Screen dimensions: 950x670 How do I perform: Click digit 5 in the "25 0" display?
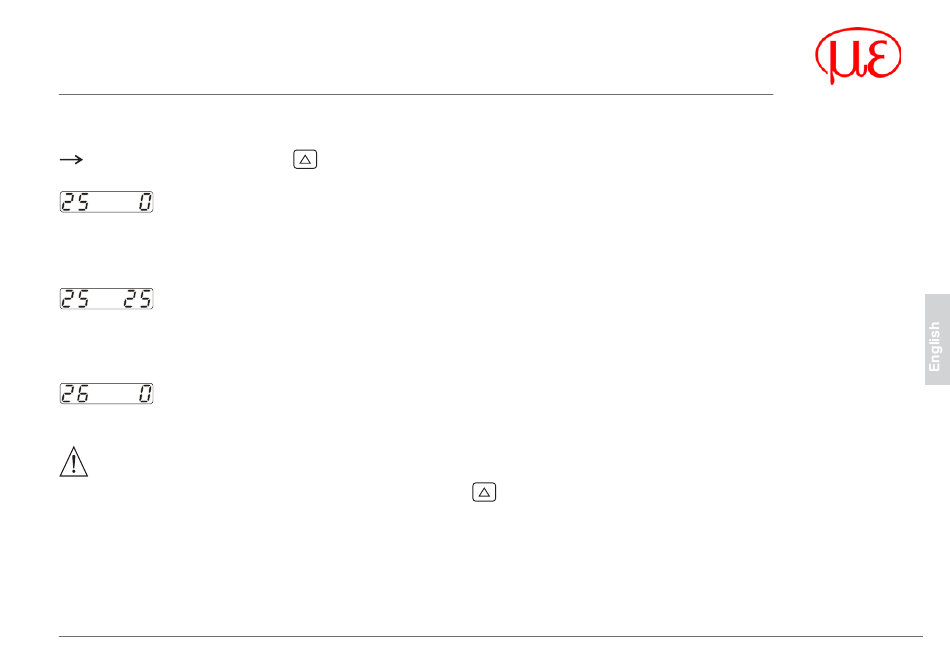pos(83,203)
